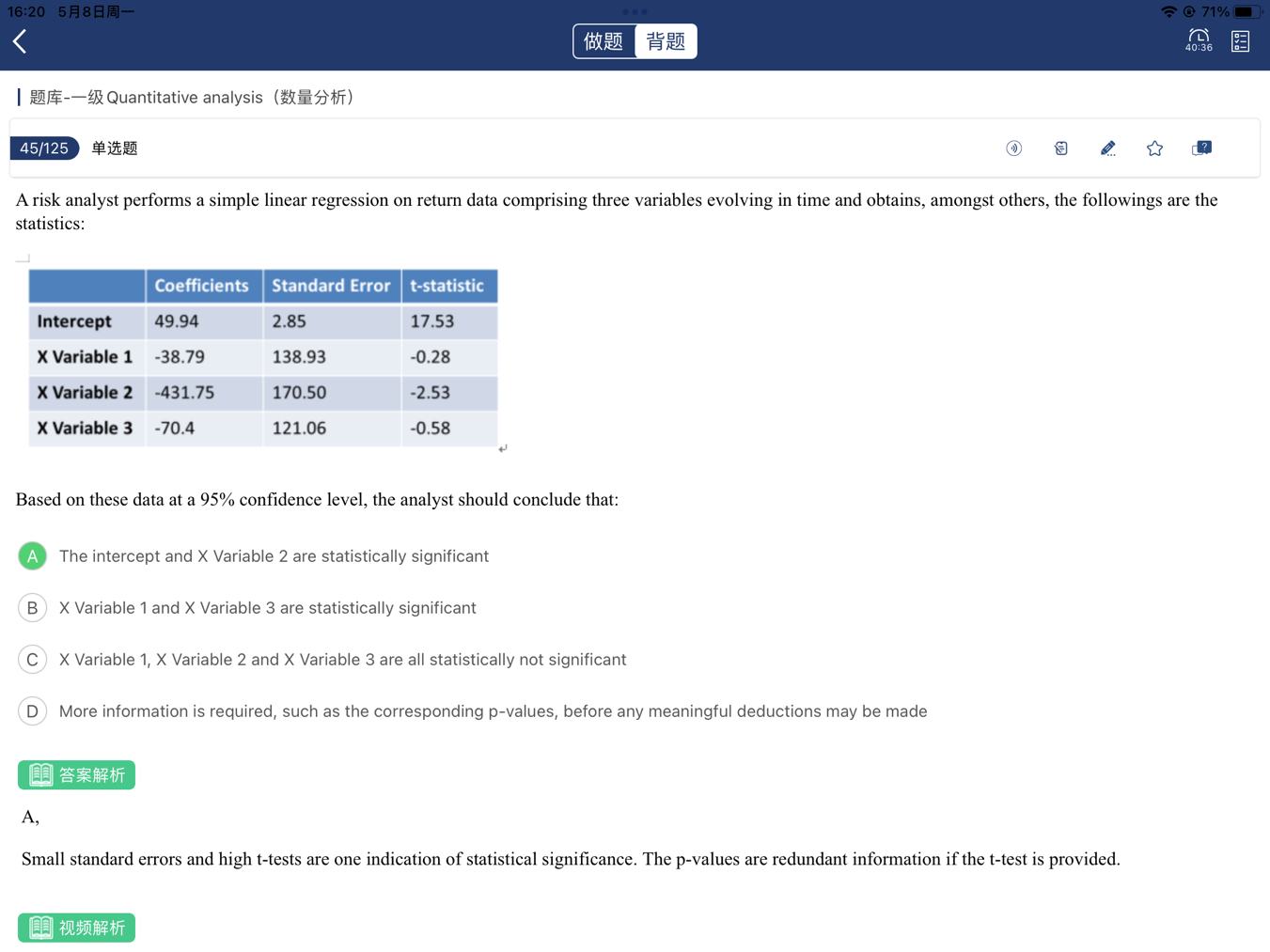Choose answer option D about p-values
Image resolution: width=1270 pixels, height=952 pixels.
(x=33, y=711)
